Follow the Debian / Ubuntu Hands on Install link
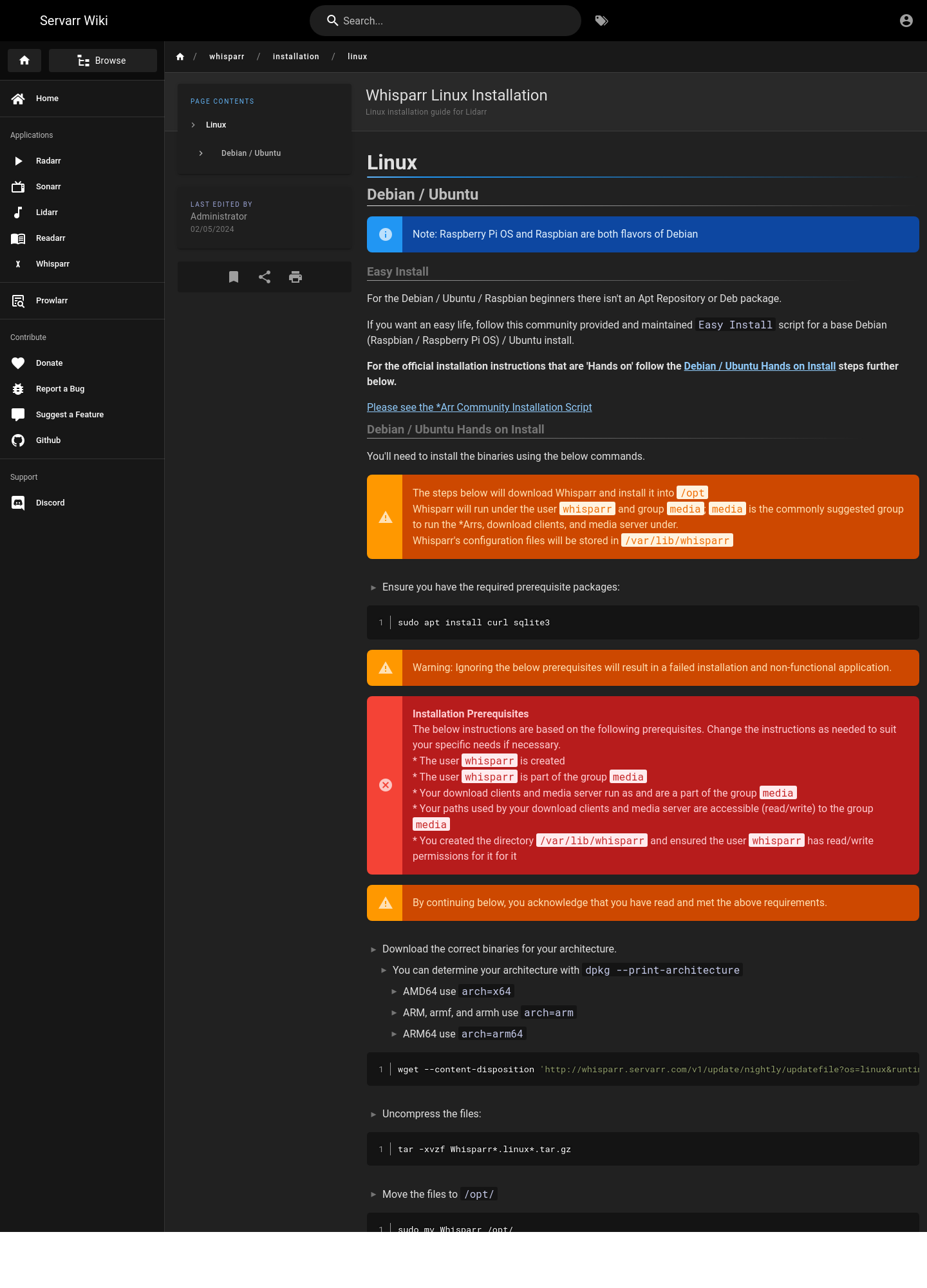The height and width of the screenshot is (1288, 927). [x=760, y=366]
